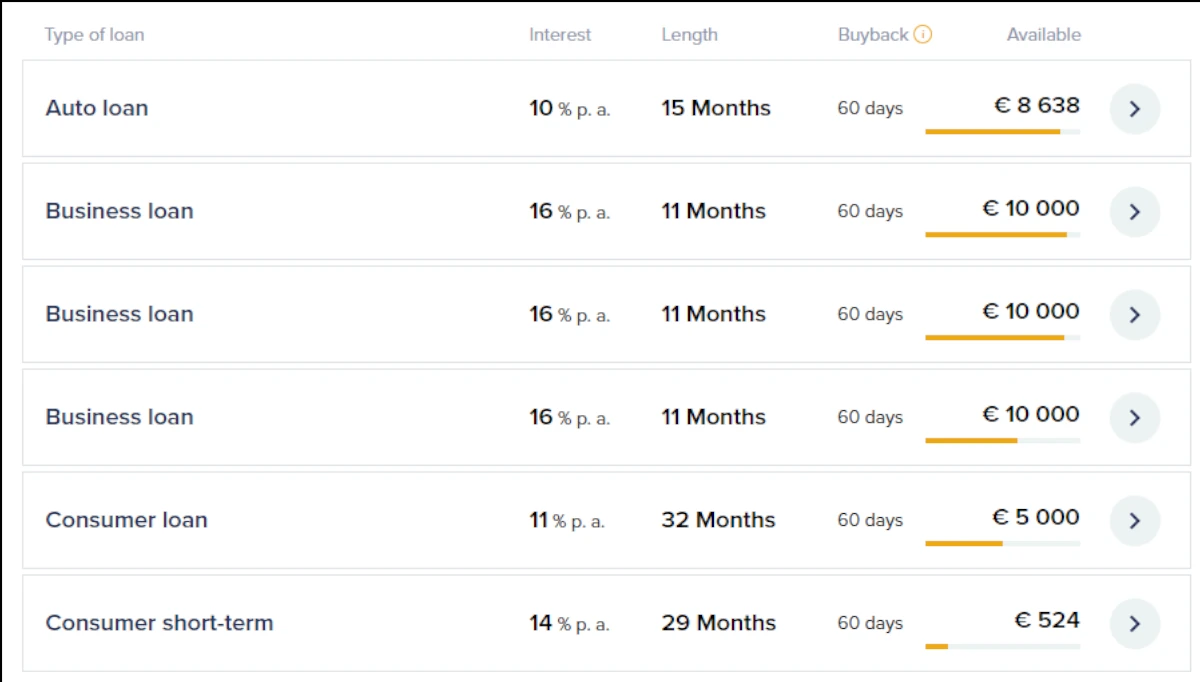Click arrow on third Business loan row
Screen dimensions: 1200x682
(x=1135, y=418)
